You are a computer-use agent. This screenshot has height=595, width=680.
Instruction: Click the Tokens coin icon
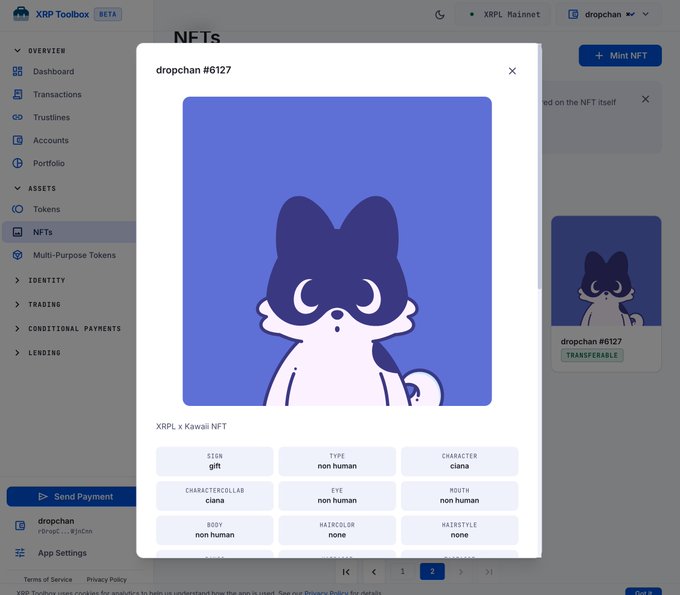pyautogui.click(x=17, y=209)
